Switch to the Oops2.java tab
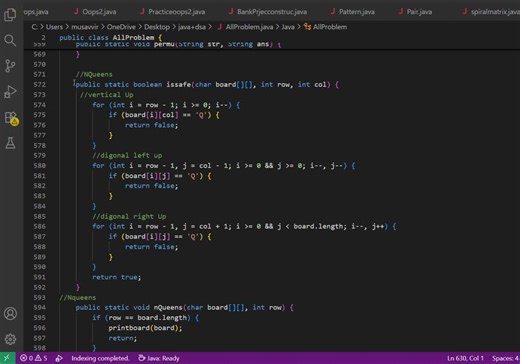 pos(95,12)
